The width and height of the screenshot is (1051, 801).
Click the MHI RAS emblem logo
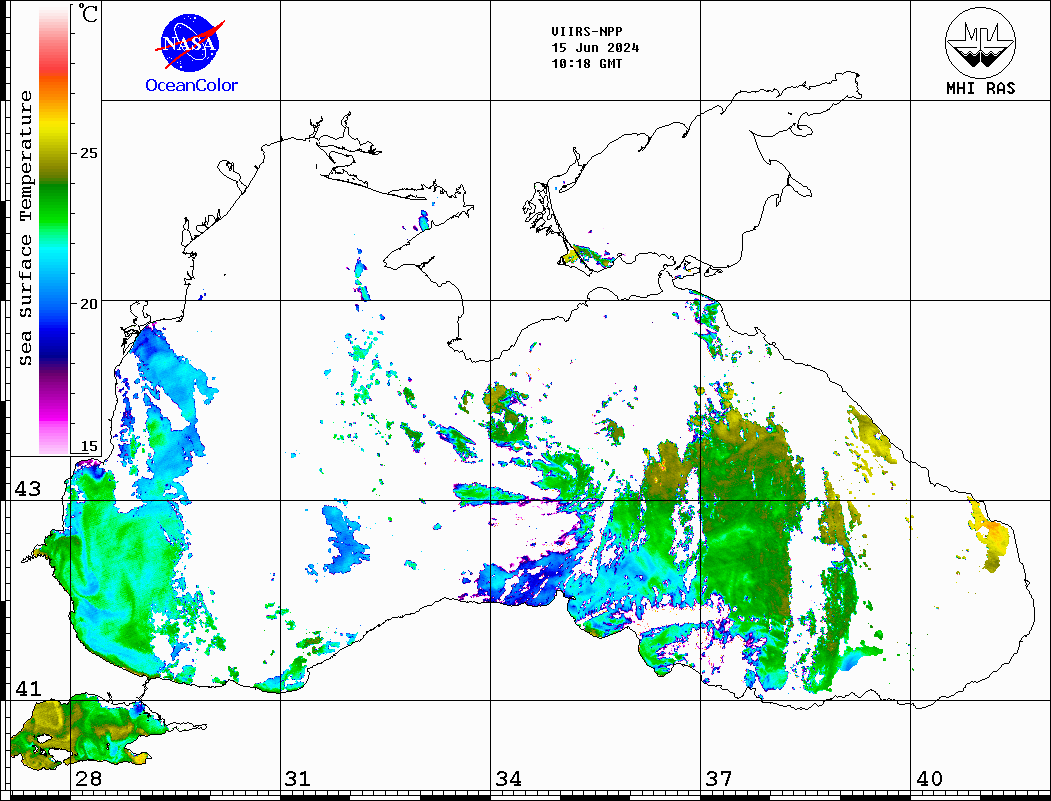click(x=980, y=42)
